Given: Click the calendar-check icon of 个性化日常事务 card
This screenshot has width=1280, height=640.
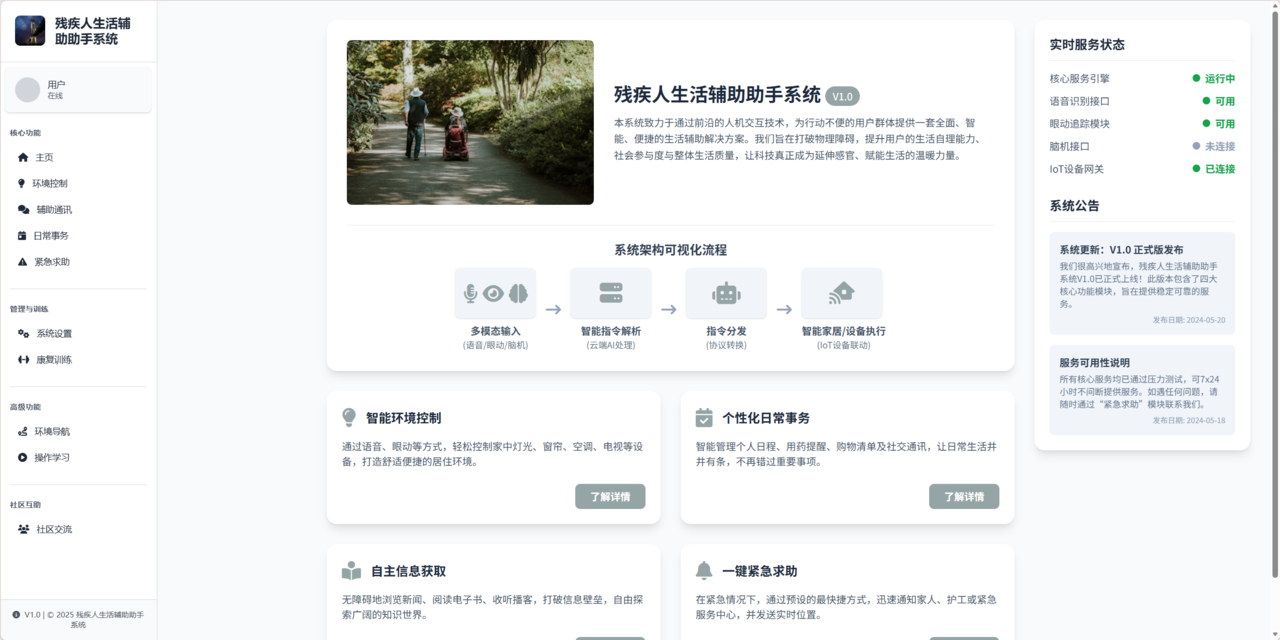Looking at the screenshot, I should click(x=704, y=417).
